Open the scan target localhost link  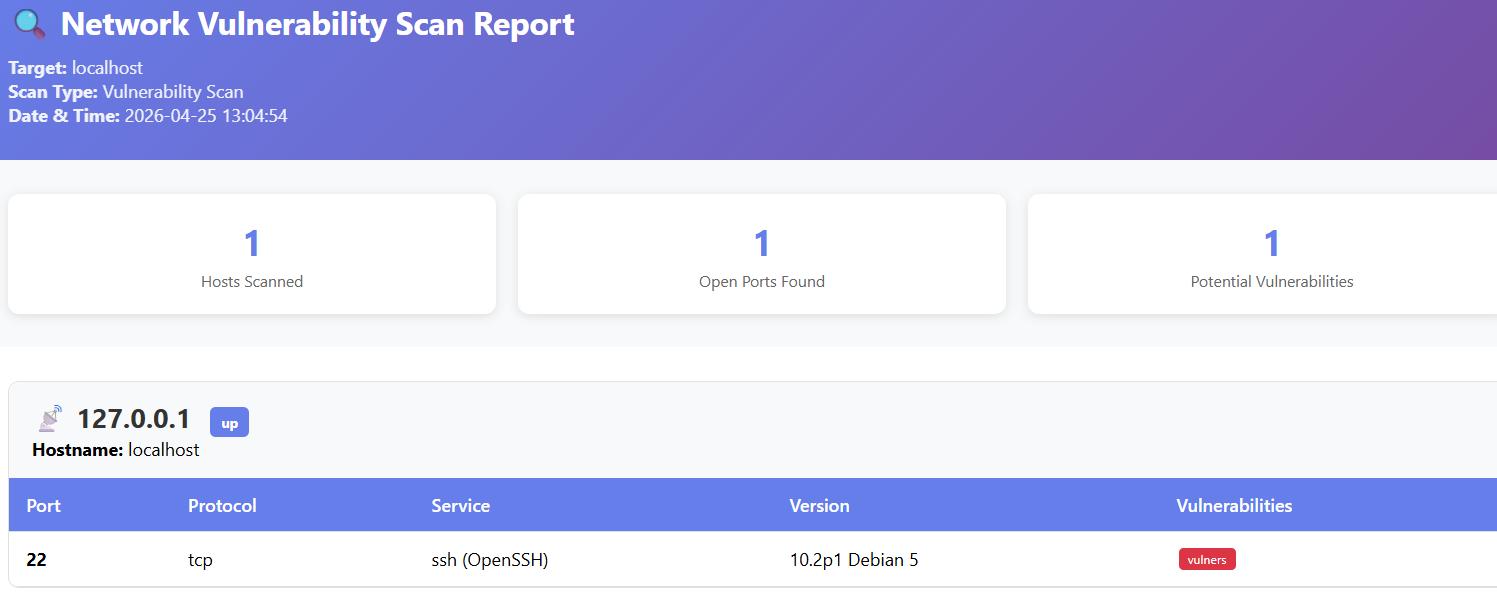tap(108, 68)
